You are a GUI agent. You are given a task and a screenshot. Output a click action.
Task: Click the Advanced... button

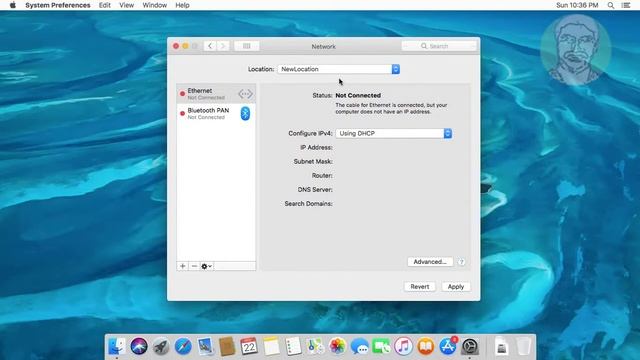430,262
